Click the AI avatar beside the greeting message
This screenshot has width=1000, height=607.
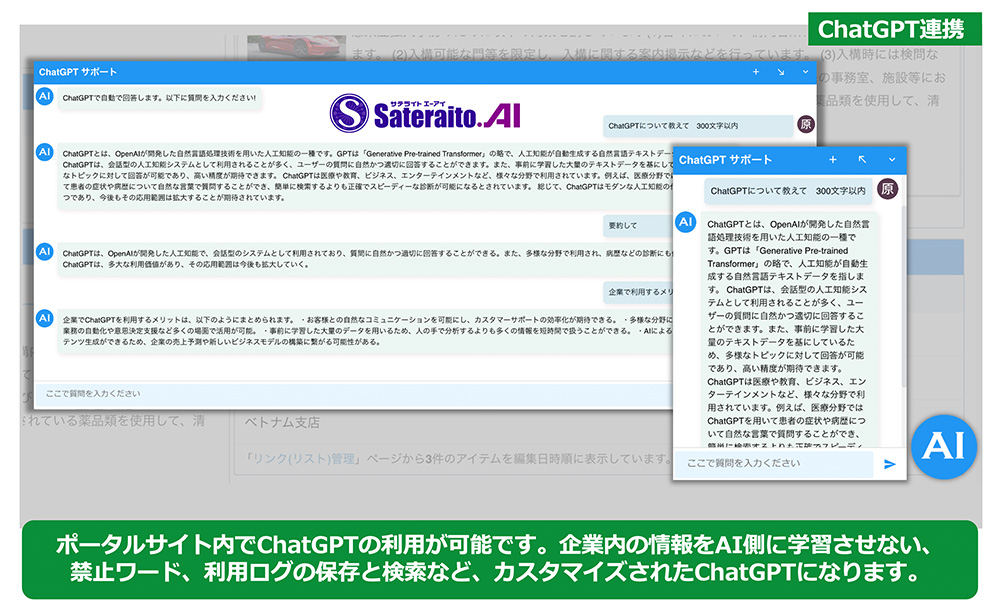(44, 97)
